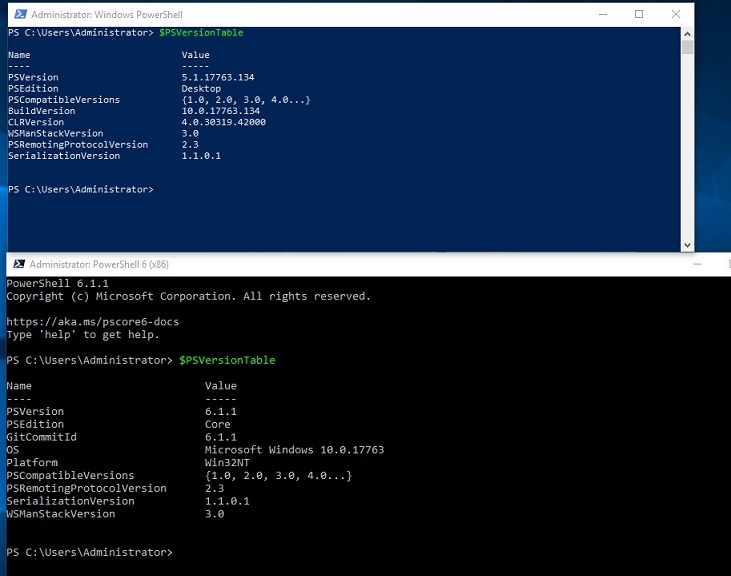The image size is (731, 576).
Task: Click 'Name' column header in Windows PowerShell window
Action: [x=19, y=55]
